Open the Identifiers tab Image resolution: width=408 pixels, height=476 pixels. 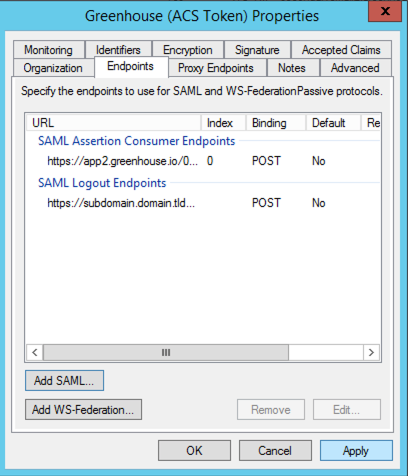click(118, 50)
